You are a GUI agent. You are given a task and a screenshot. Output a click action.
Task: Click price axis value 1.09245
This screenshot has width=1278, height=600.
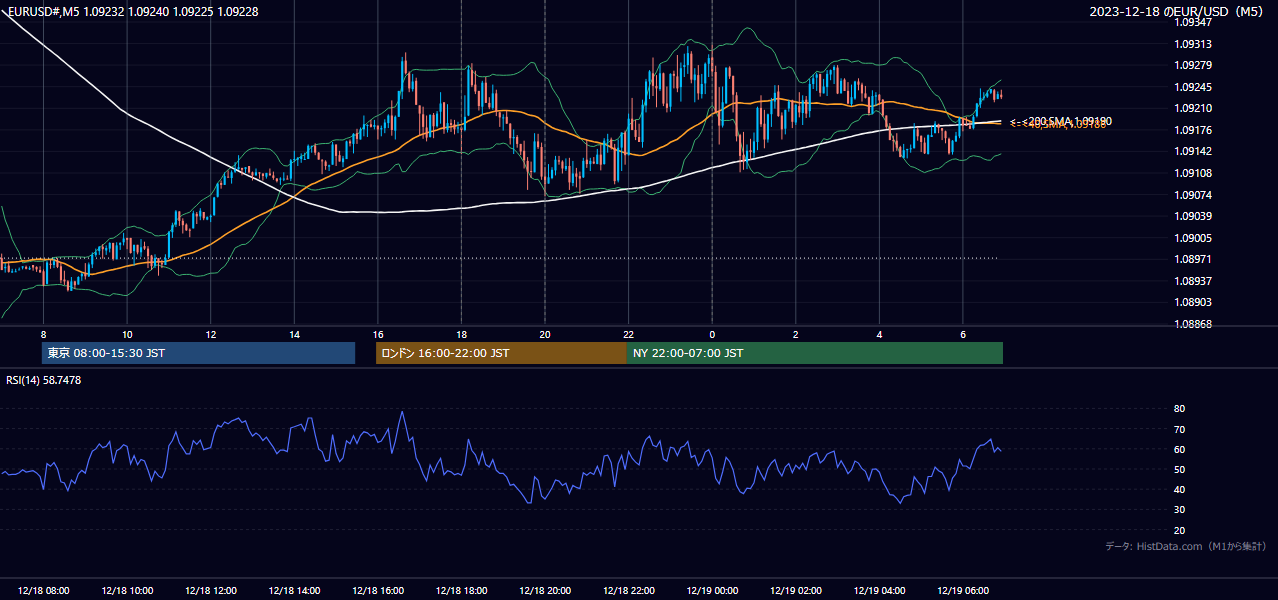[x=1192, y=87]
